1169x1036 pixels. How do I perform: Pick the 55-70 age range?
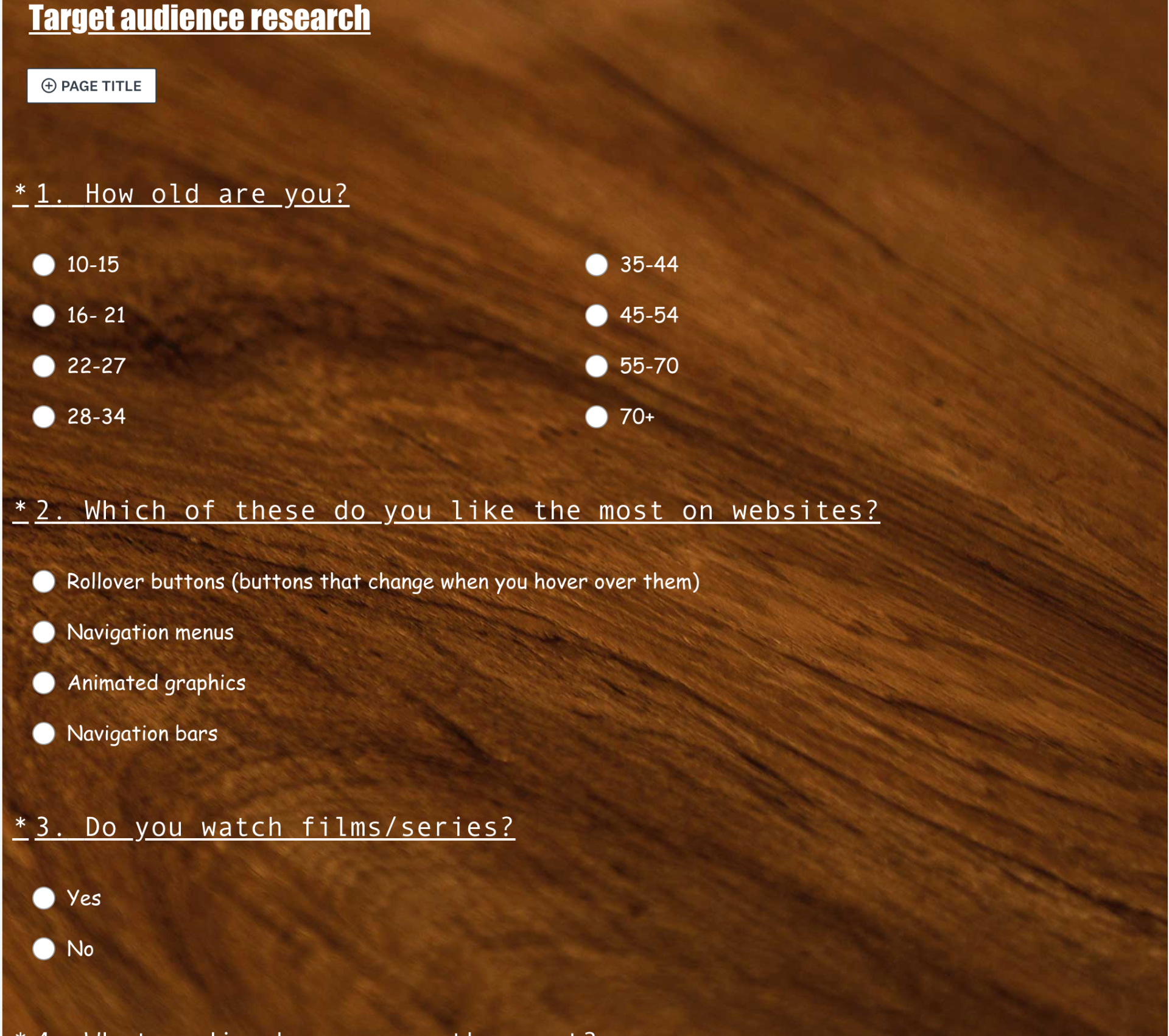(596, 366)
